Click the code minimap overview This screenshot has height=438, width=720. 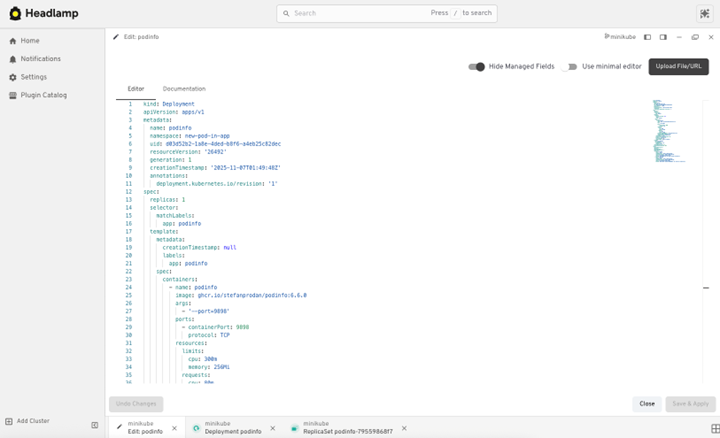(668, 130)
